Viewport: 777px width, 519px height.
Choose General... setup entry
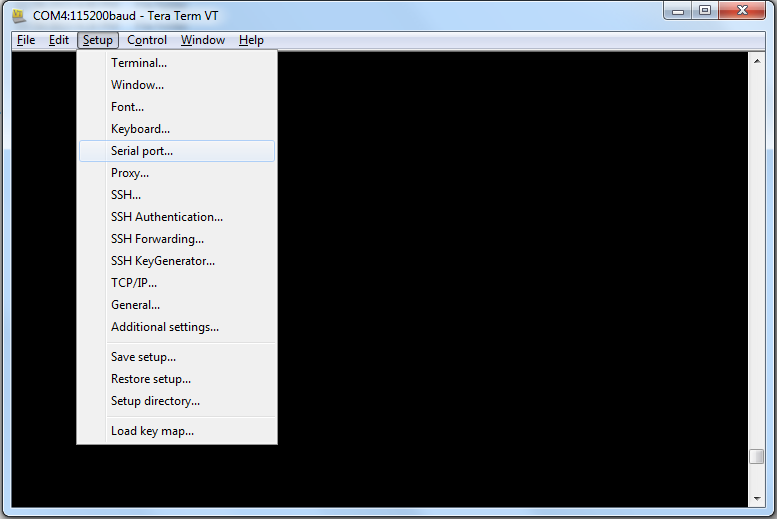click(177, 305)
